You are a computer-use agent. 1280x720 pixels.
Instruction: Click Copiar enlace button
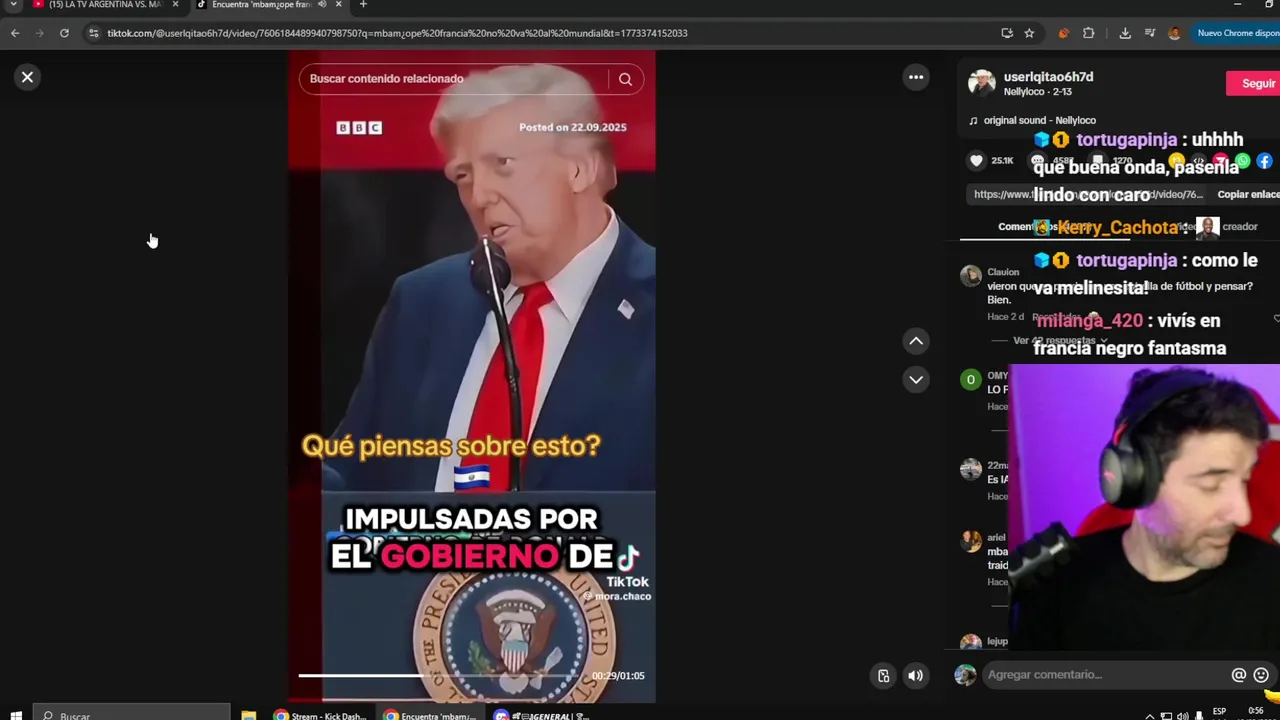[x=1248, y=194]
